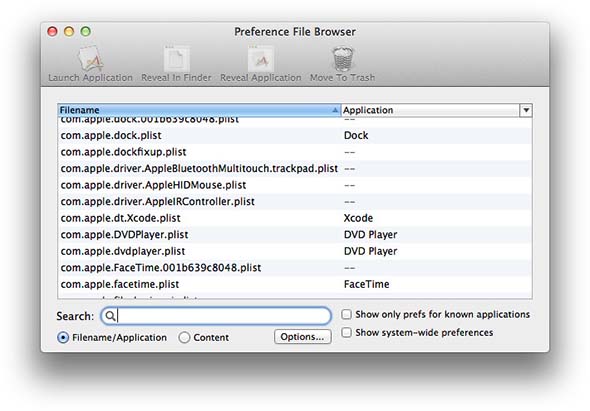590x411 pixels.
Task: Click the Reveal Application toolbar icon
Action: [261, 59]
